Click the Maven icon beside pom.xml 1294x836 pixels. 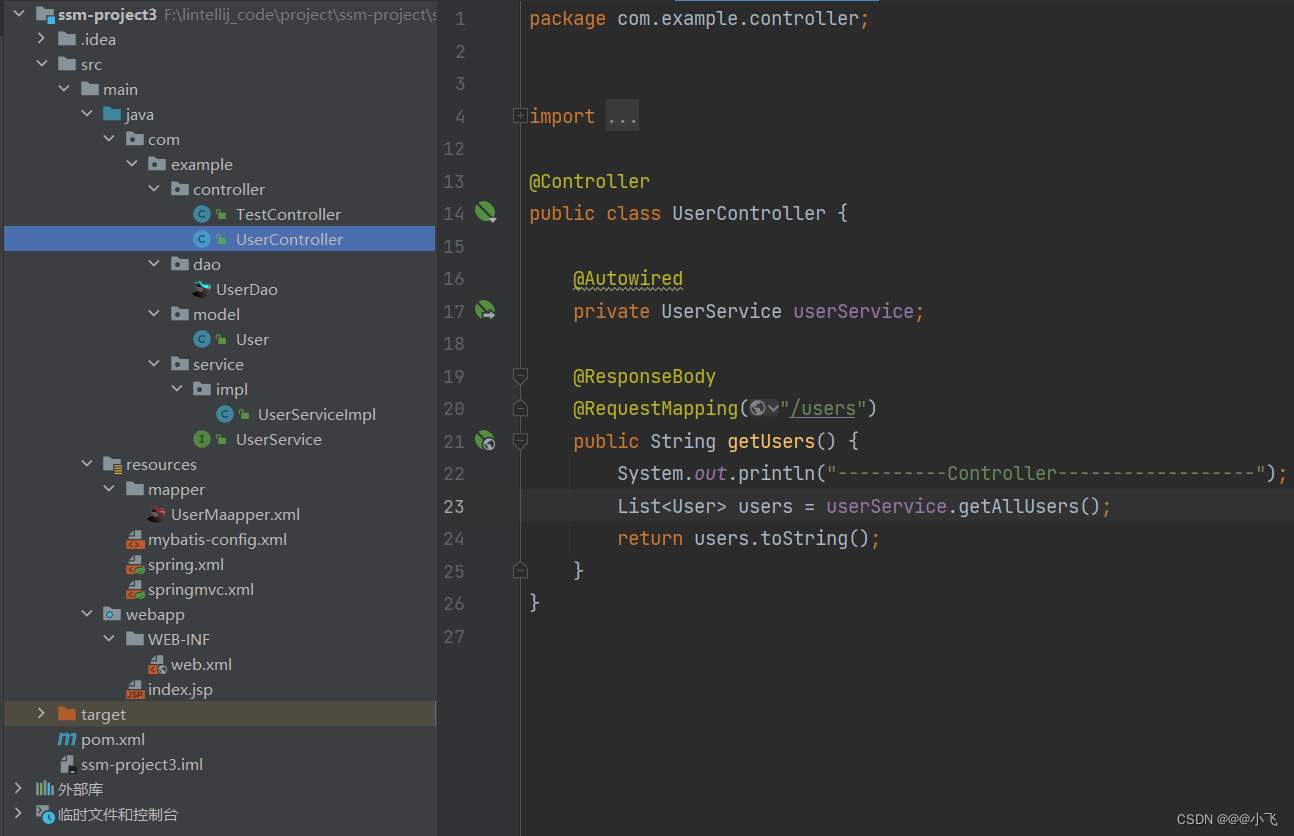pos(66,739)
